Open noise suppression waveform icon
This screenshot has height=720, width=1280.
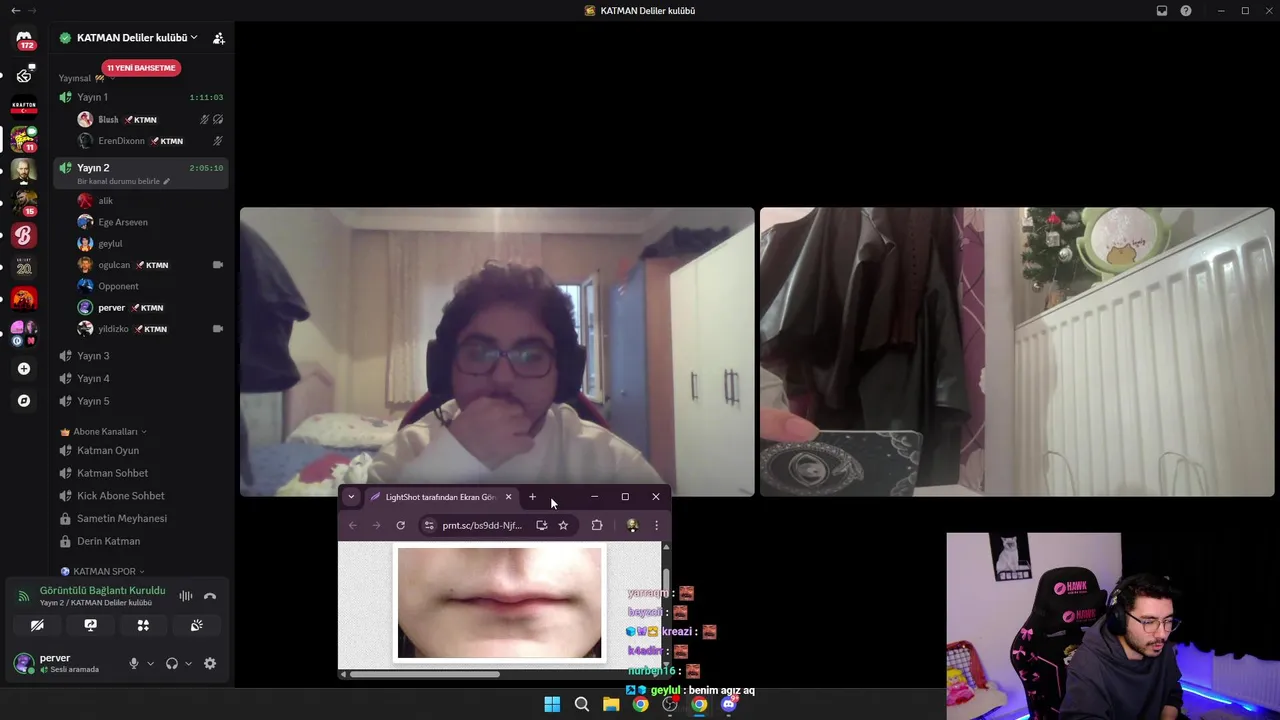pos(186,596)
